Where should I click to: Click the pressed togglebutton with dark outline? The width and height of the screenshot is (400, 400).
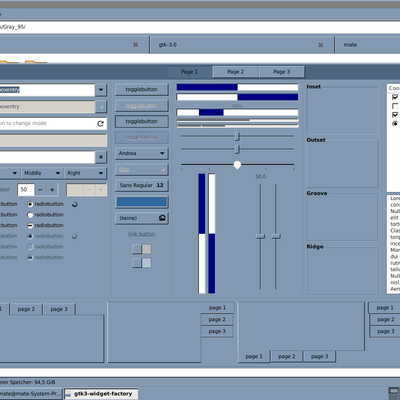click(142, 121)
